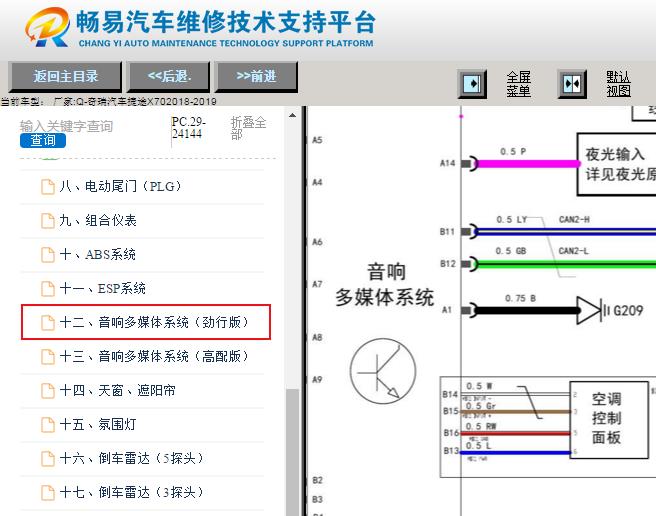Click the transistor symbol in diagram

pos(383,371)
